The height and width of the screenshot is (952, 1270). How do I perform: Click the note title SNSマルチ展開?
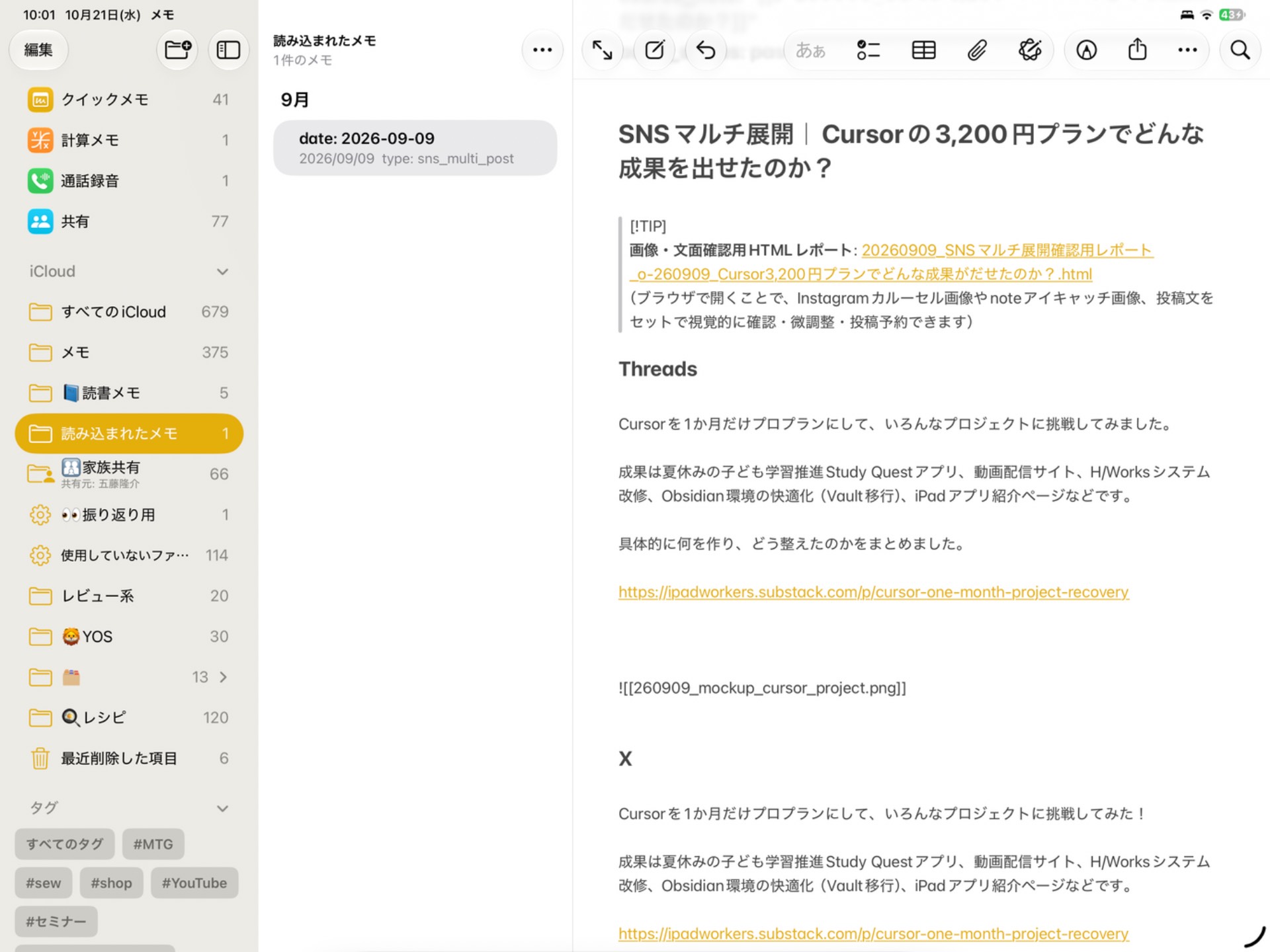[911, 151]
